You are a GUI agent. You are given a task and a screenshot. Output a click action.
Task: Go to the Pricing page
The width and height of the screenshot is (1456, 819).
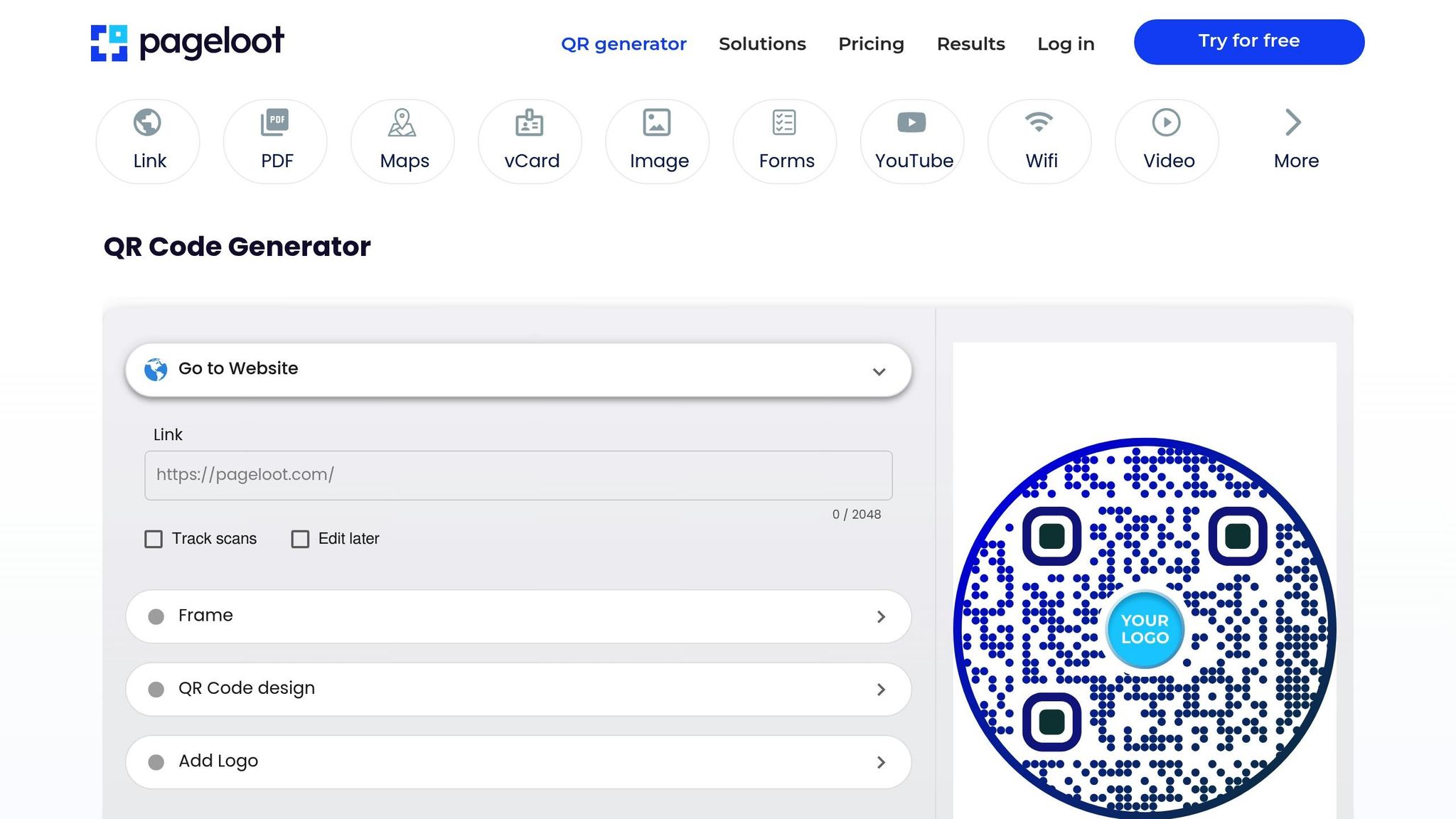(871, 44)
